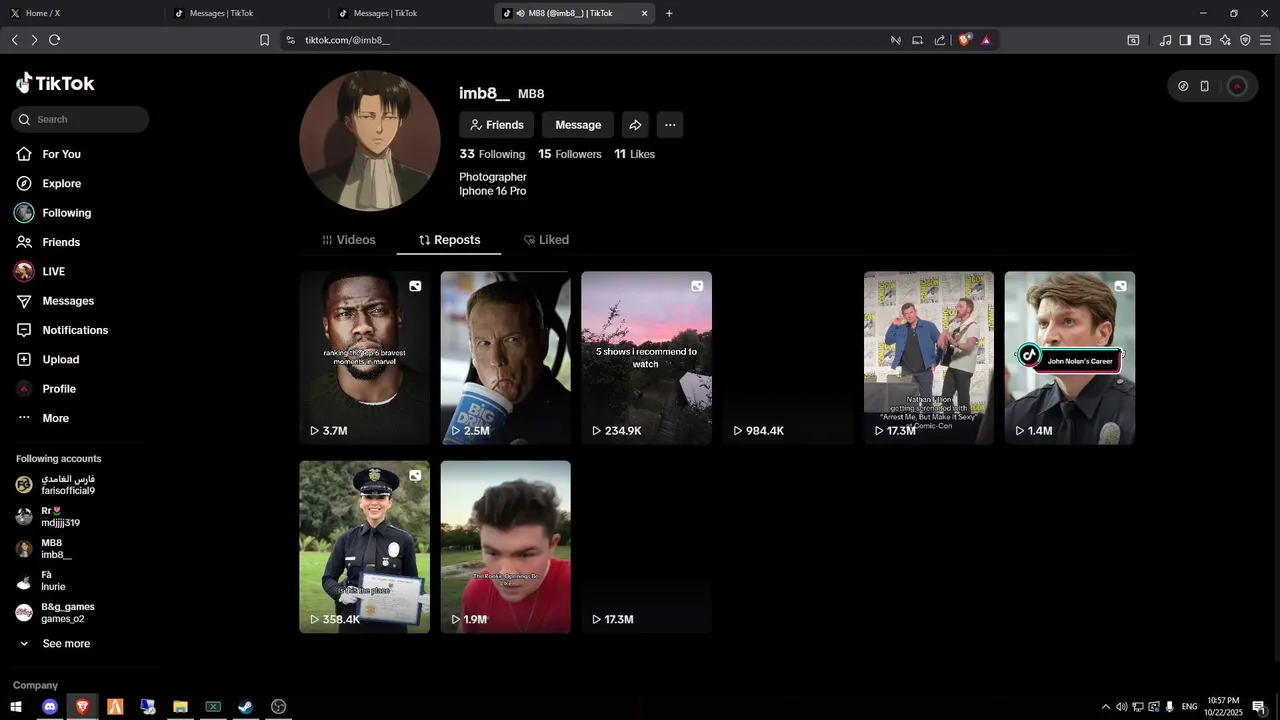Open Discord from the taskbar
Viewport: 1280px width, 720px height.
pyautogui.click(x=49, y=707)
